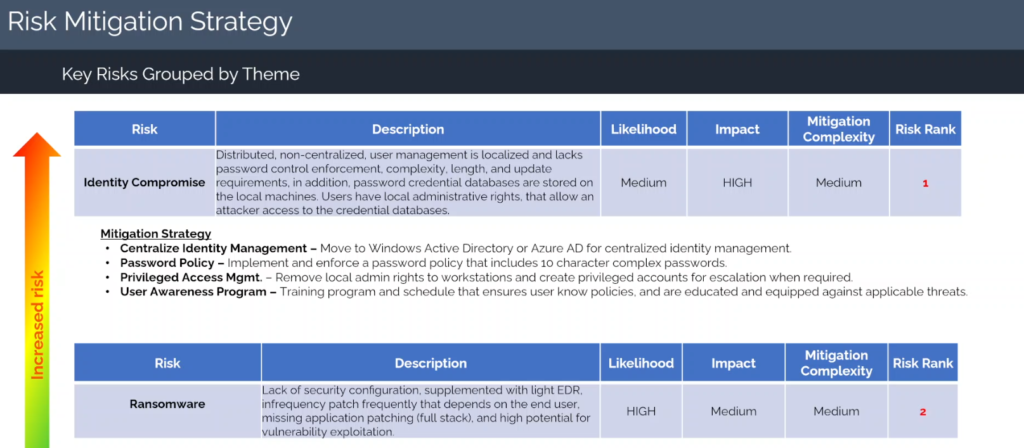This screenshot has width=1024, height=448.
Task: Select the red Risk Rank 1 value
Action: [x=925, y=183]
